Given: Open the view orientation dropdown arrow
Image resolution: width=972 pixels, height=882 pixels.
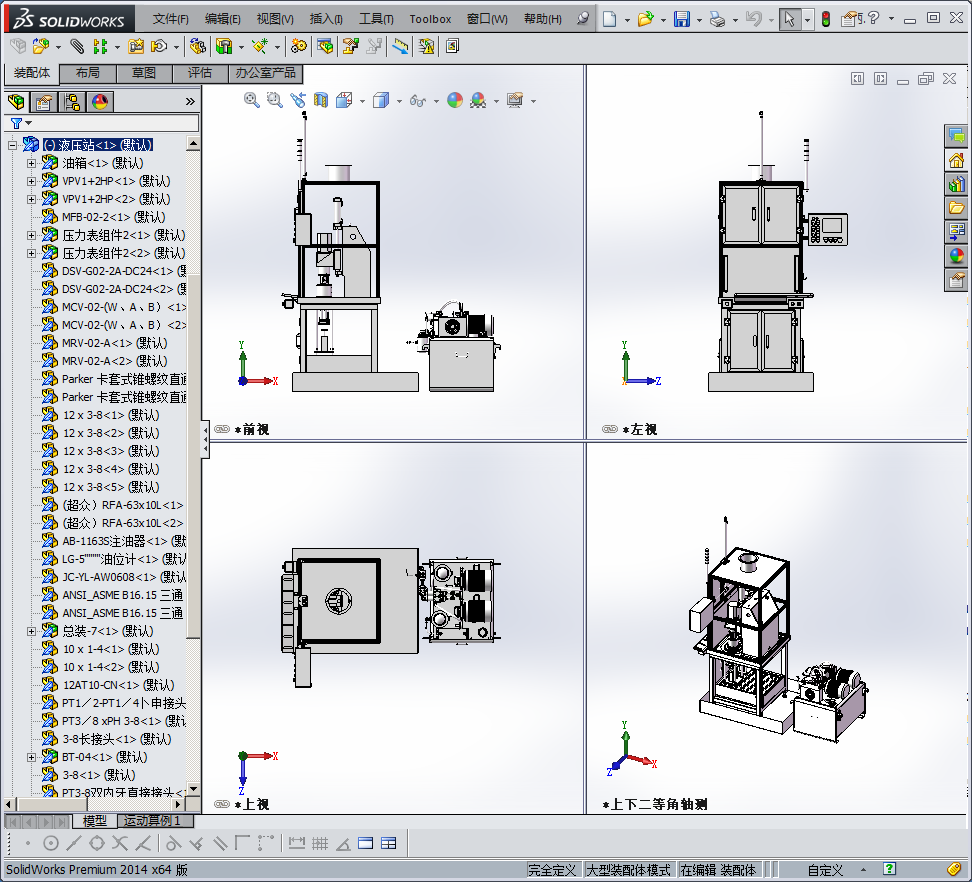Looking at the screenshot, I should point(362,101).
